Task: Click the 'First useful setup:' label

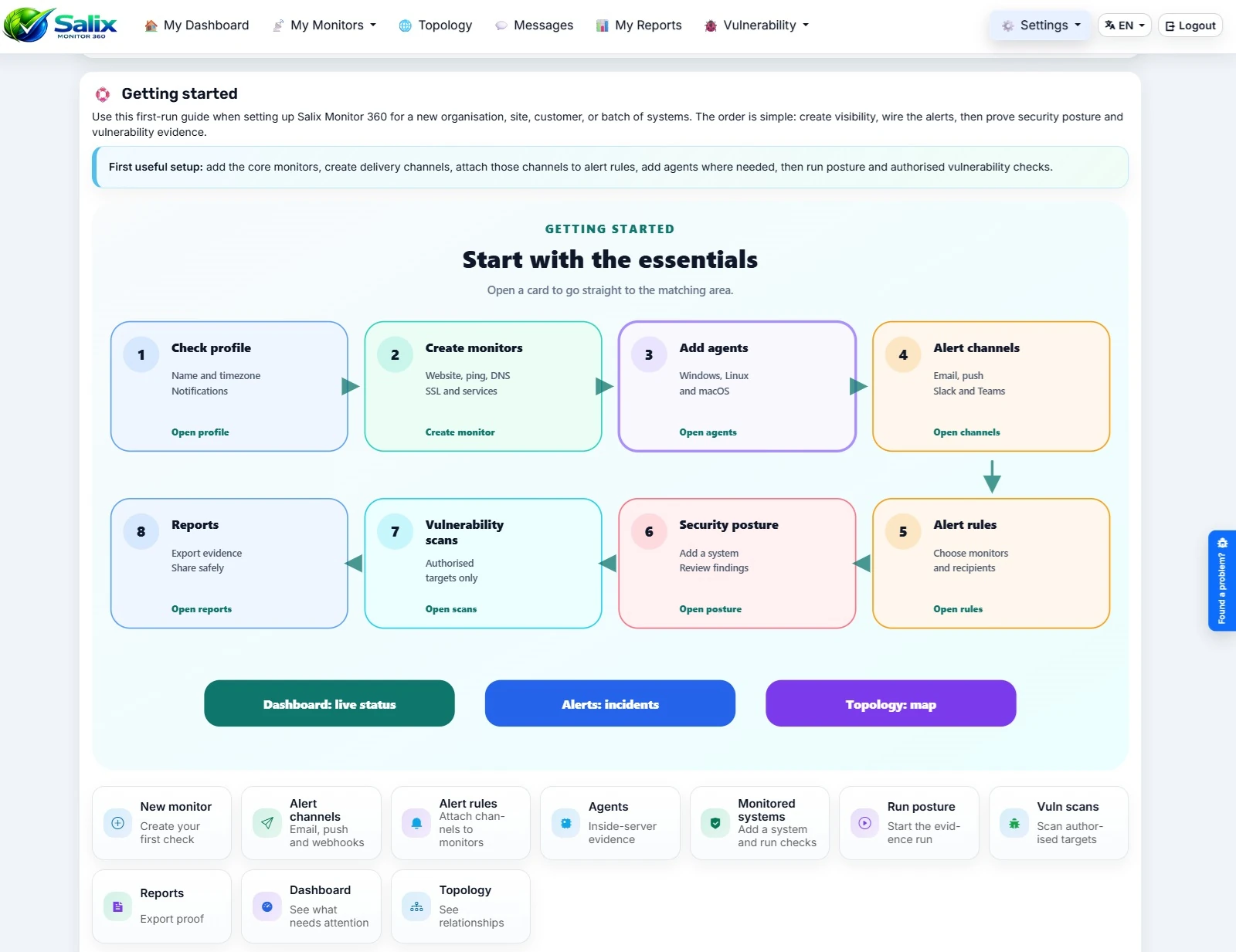Action: [155, 167]
